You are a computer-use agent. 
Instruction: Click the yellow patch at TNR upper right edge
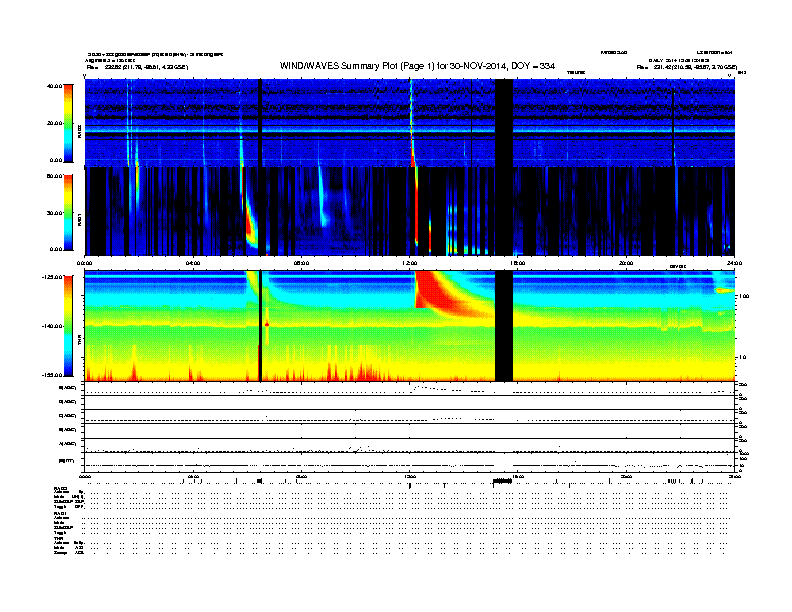click(x=724, y=290)
